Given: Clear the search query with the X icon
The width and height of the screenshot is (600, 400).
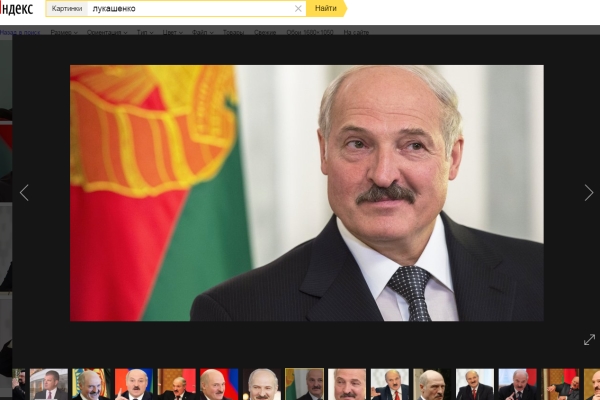Looking at the screenshot, I should (298, 8).
